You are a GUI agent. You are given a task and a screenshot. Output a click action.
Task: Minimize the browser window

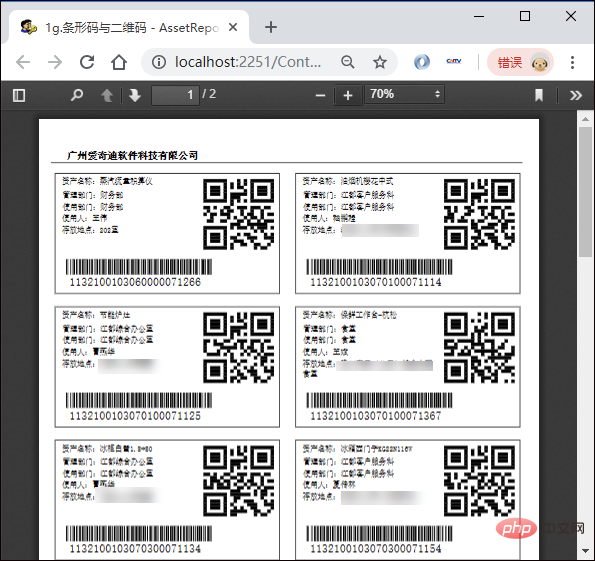[x=479, y=16]
